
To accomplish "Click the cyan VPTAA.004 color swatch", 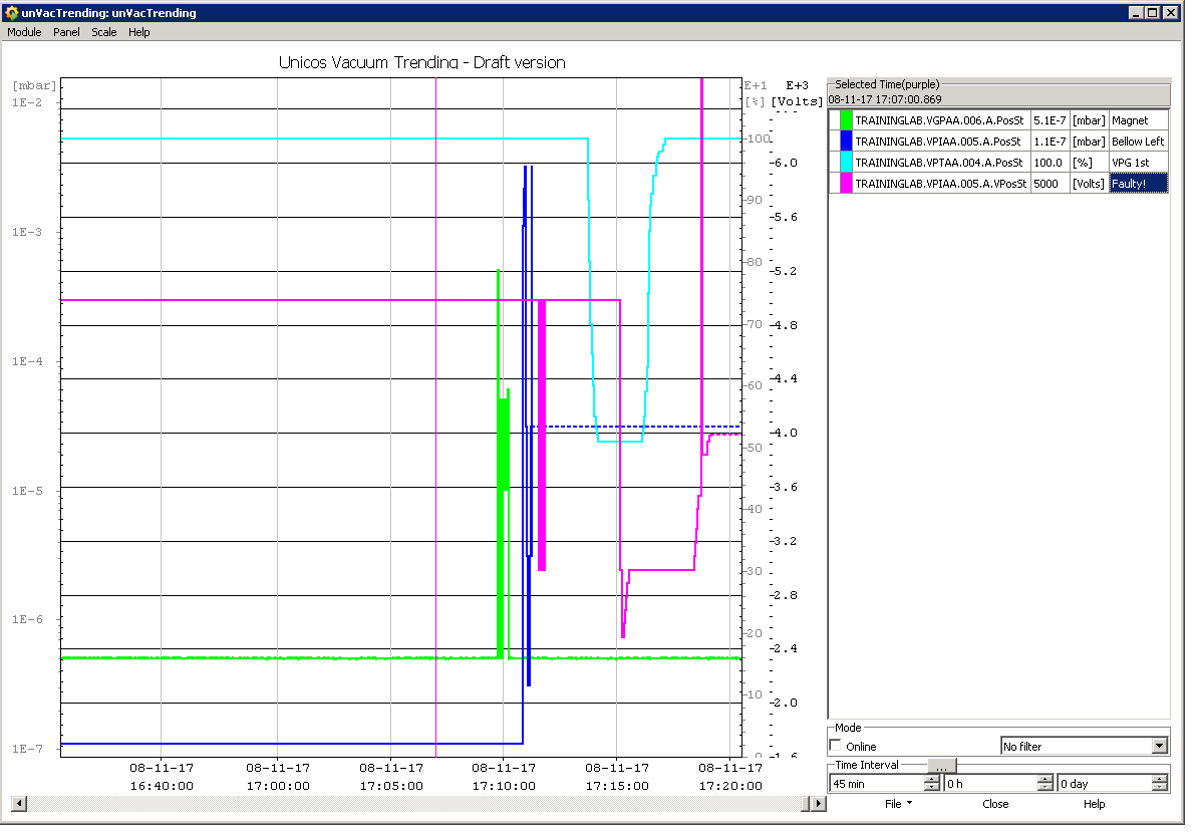I will (845, 162).
